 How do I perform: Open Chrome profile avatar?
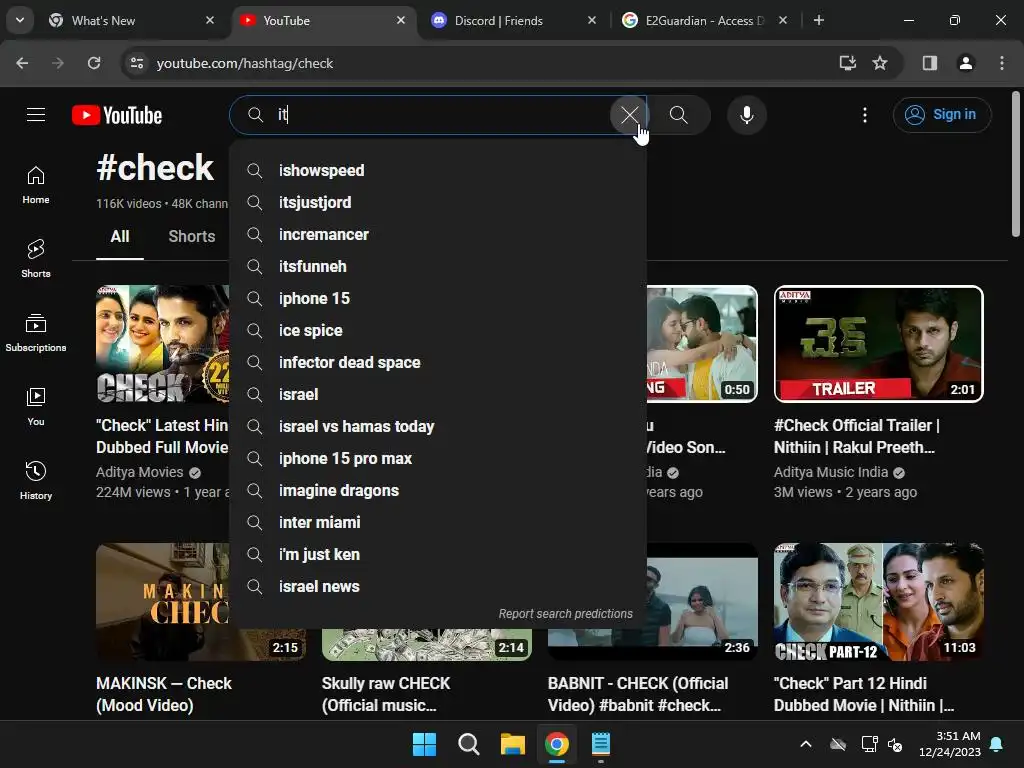966,63
